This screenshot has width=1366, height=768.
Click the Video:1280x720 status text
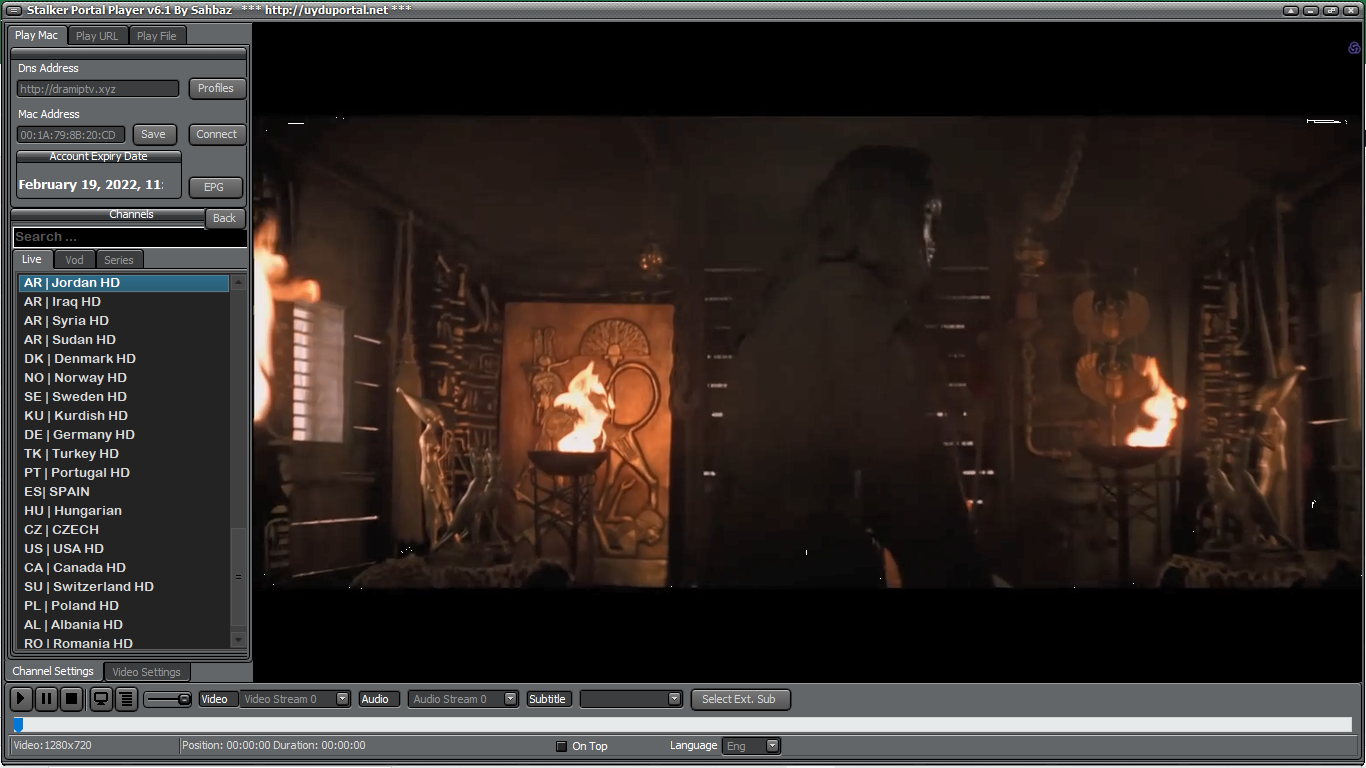point(53,746)
